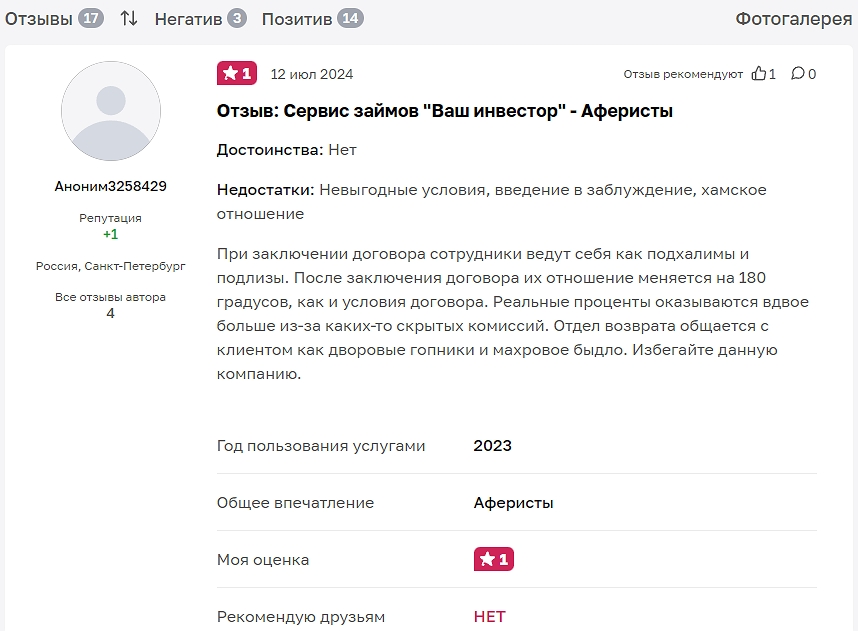Click the 3 negative reviews count badge
858x631 pixels.
point(236,18)
